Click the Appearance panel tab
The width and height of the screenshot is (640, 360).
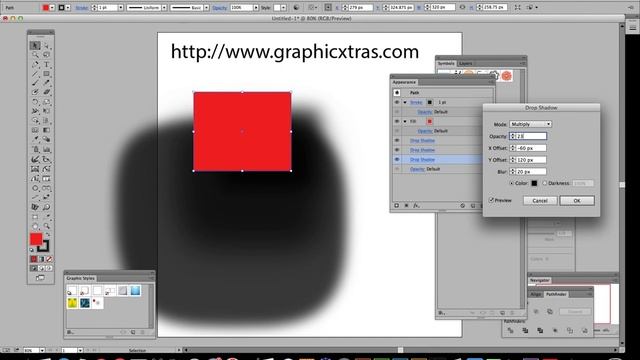tap(404, 82)
